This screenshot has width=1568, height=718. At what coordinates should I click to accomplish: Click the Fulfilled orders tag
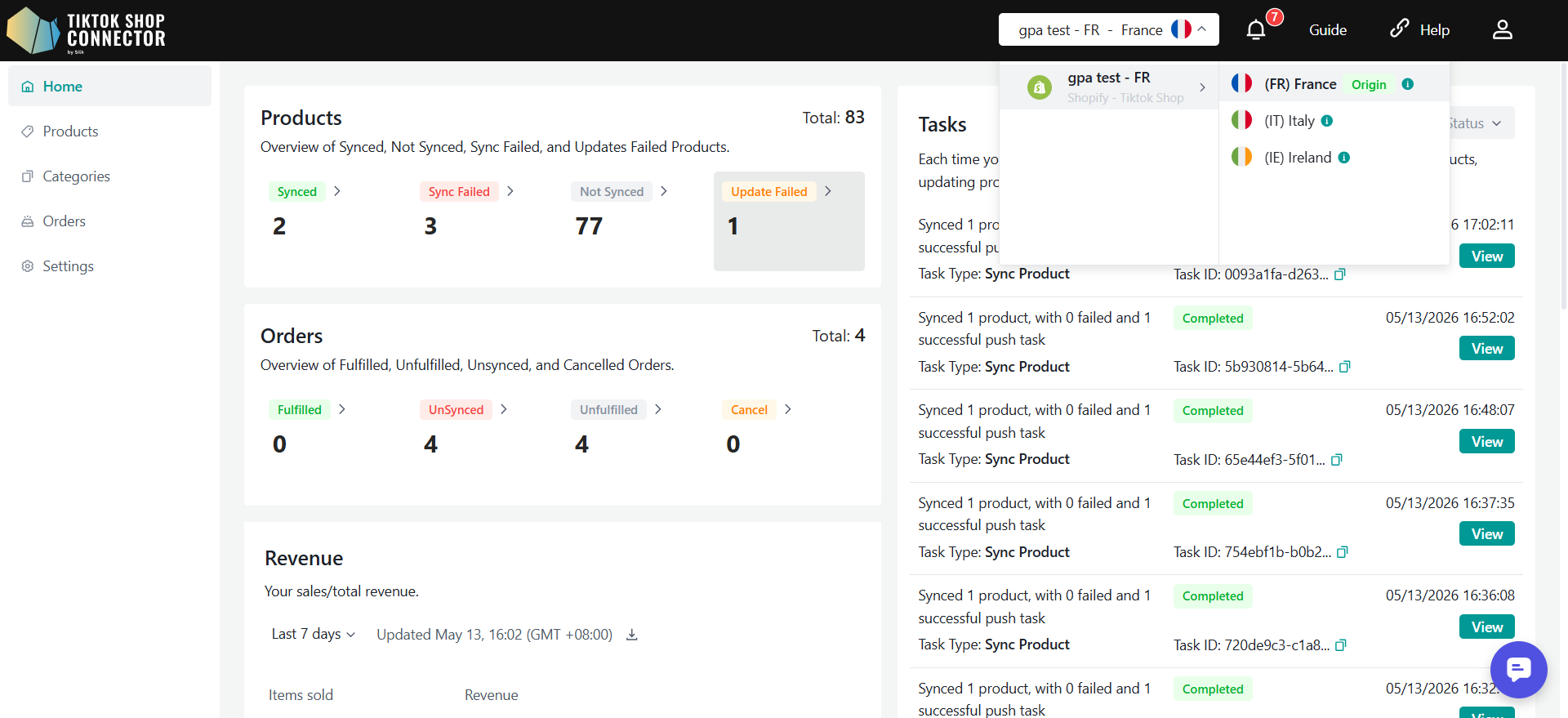coord(300,410)
